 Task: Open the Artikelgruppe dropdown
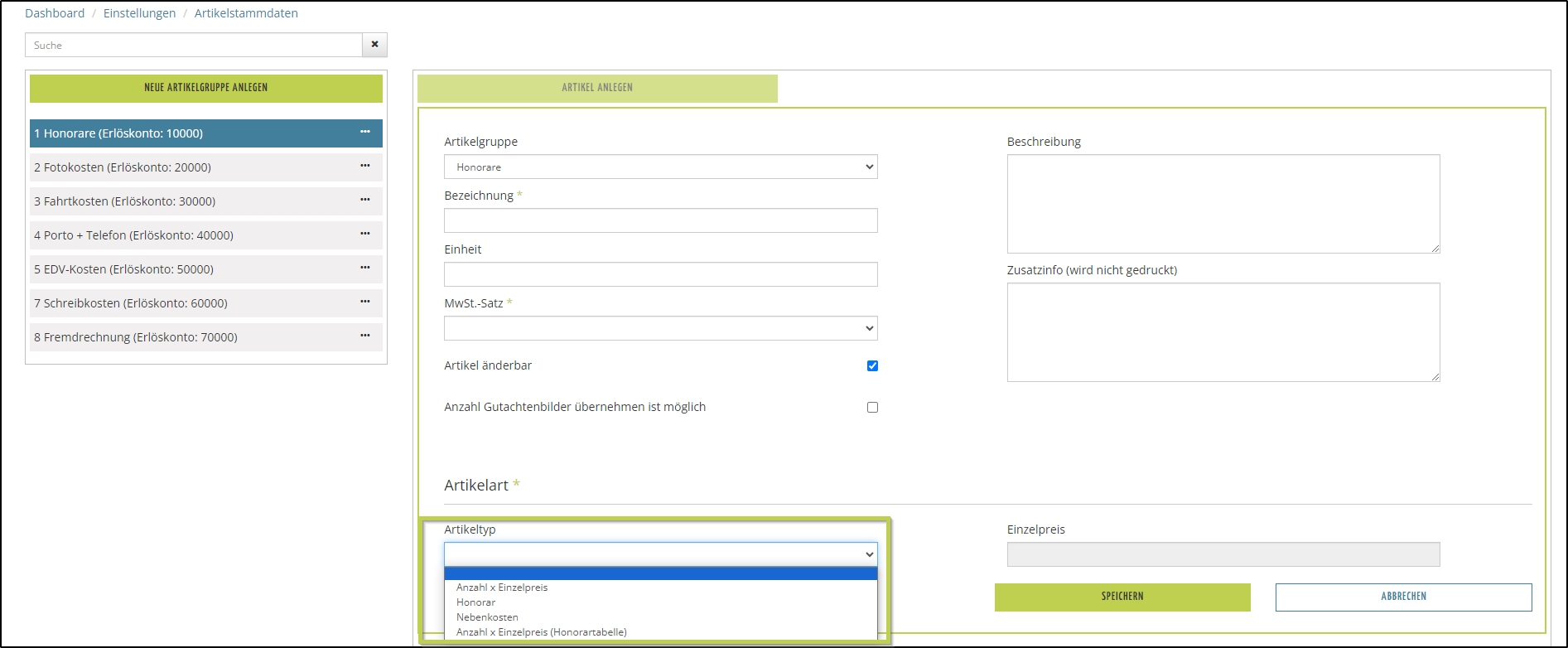point(660,167)
